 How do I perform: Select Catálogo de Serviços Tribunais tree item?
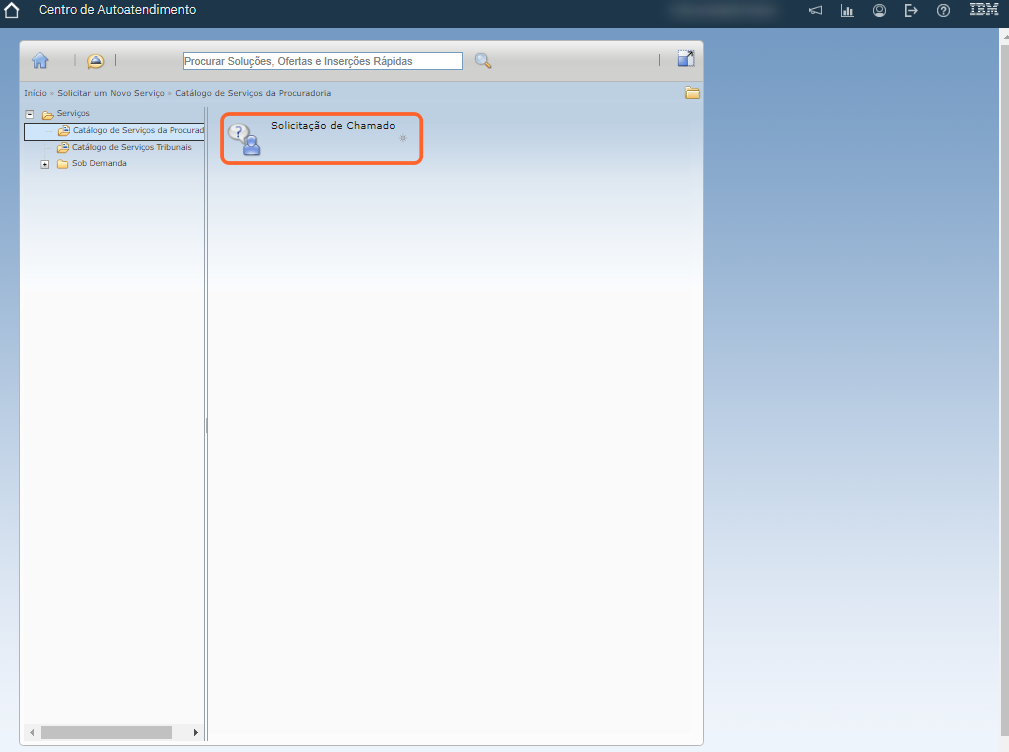(131, 147)
